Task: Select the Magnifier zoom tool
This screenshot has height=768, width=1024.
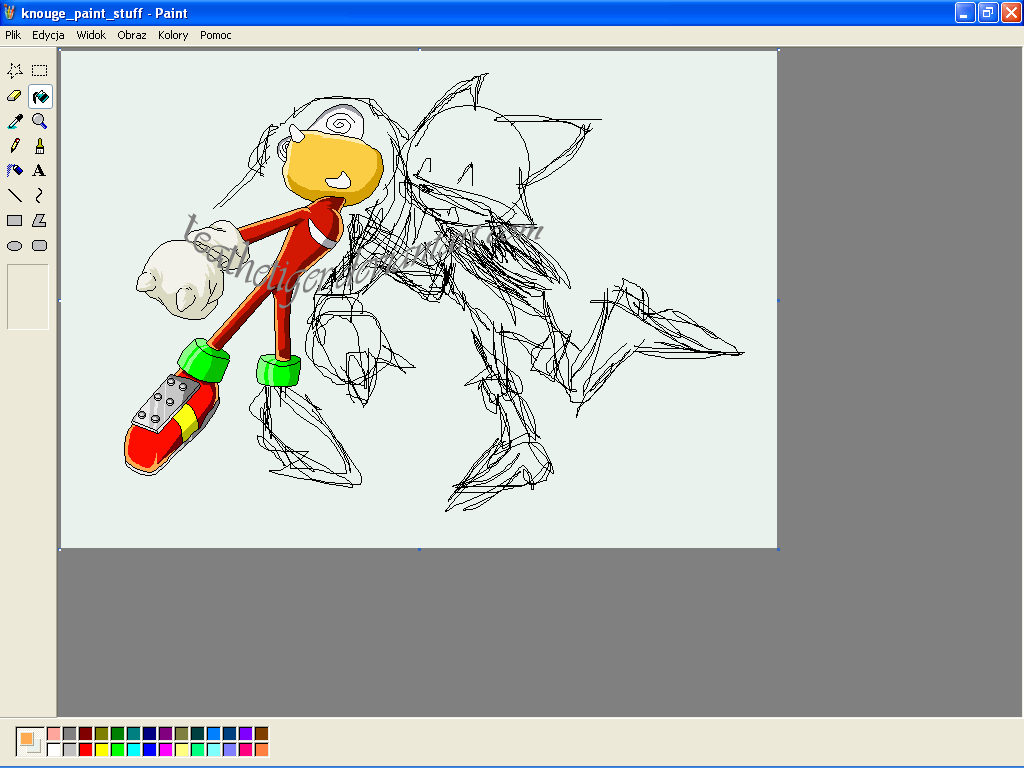Action: (x=40, y=121)
